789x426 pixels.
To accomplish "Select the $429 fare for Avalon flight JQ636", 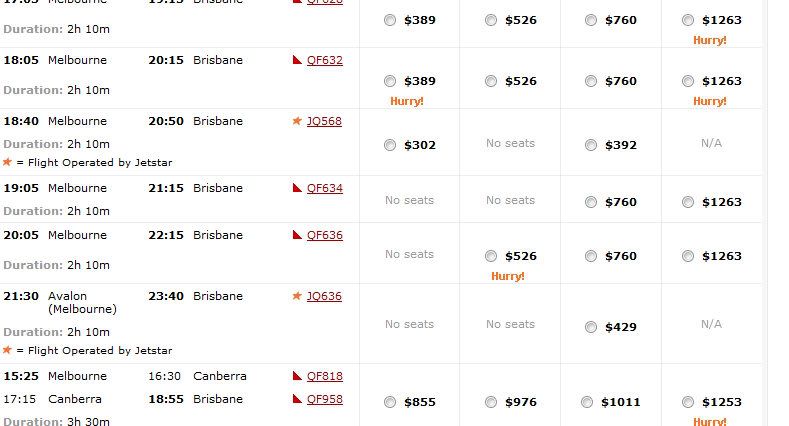I will [x=591, y=327].
